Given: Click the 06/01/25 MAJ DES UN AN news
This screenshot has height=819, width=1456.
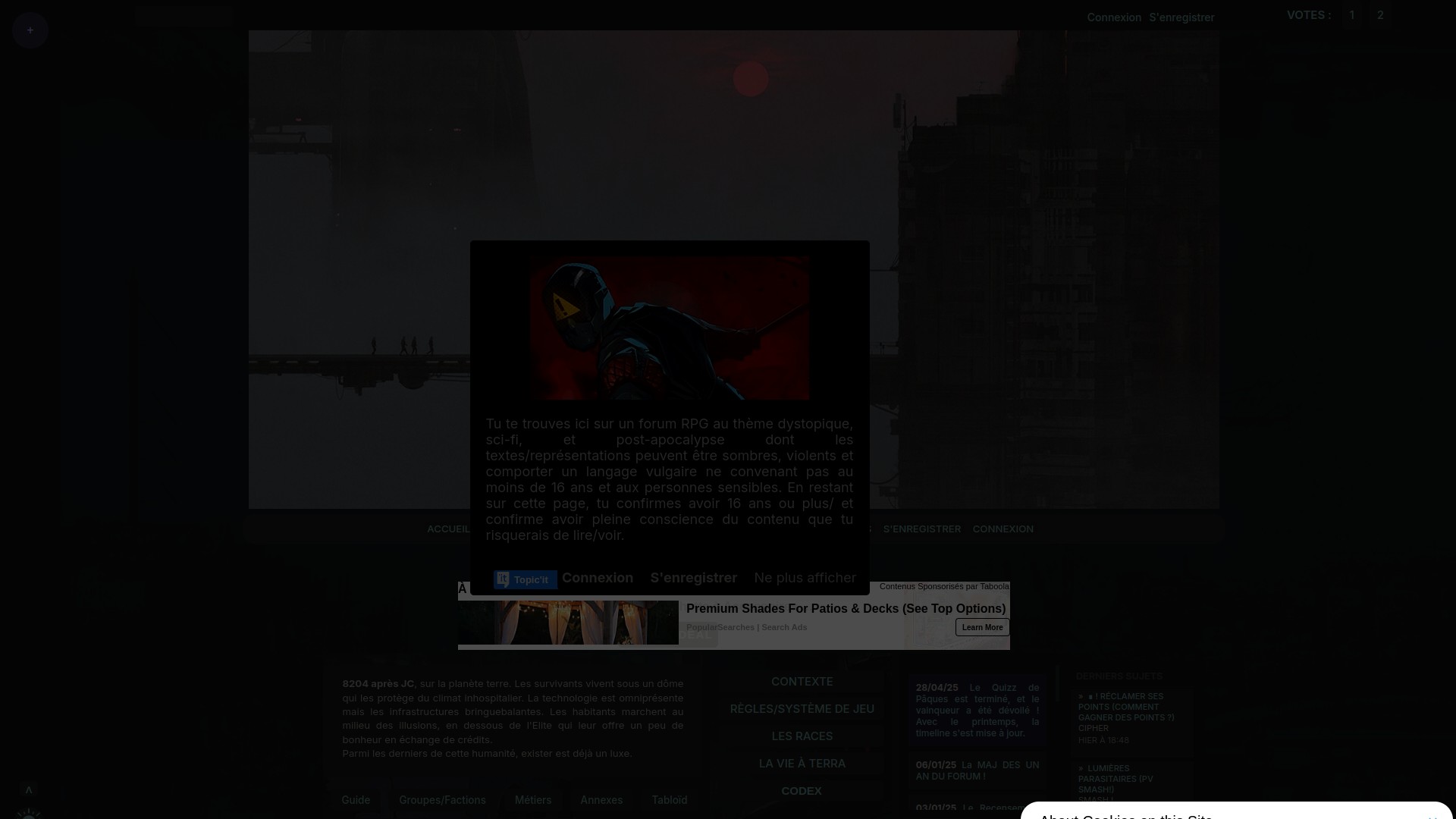Looking at the screenshot, I should 977,770.
